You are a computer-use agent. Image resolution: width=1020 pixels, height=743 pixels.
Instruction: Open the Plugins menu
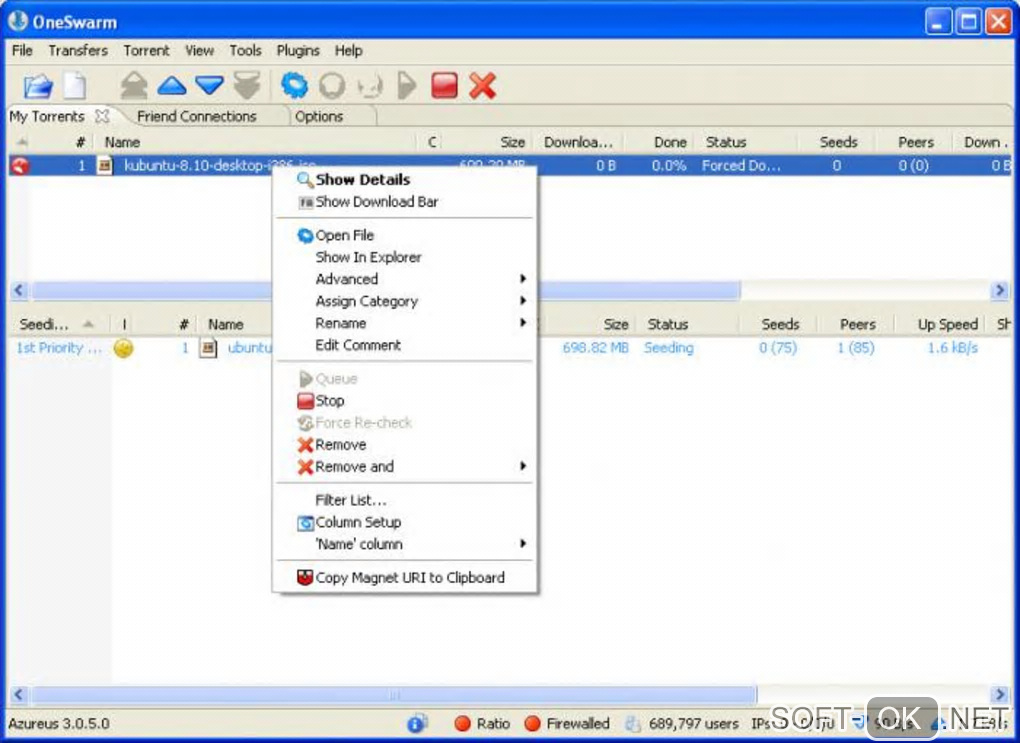tap(298, 51)
